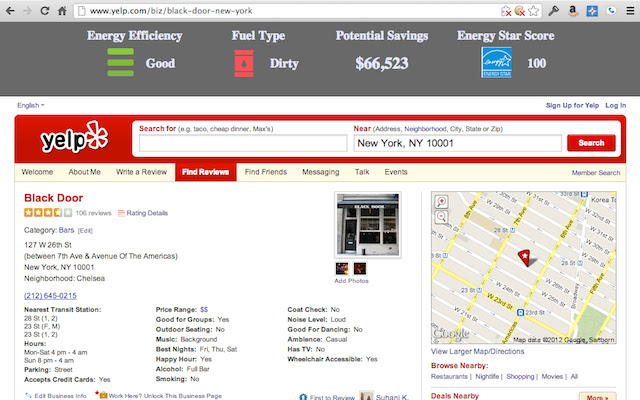This screenshot has width=640, height=400.
Task: Open Rating Details link
Action: [x=147, y=213]
